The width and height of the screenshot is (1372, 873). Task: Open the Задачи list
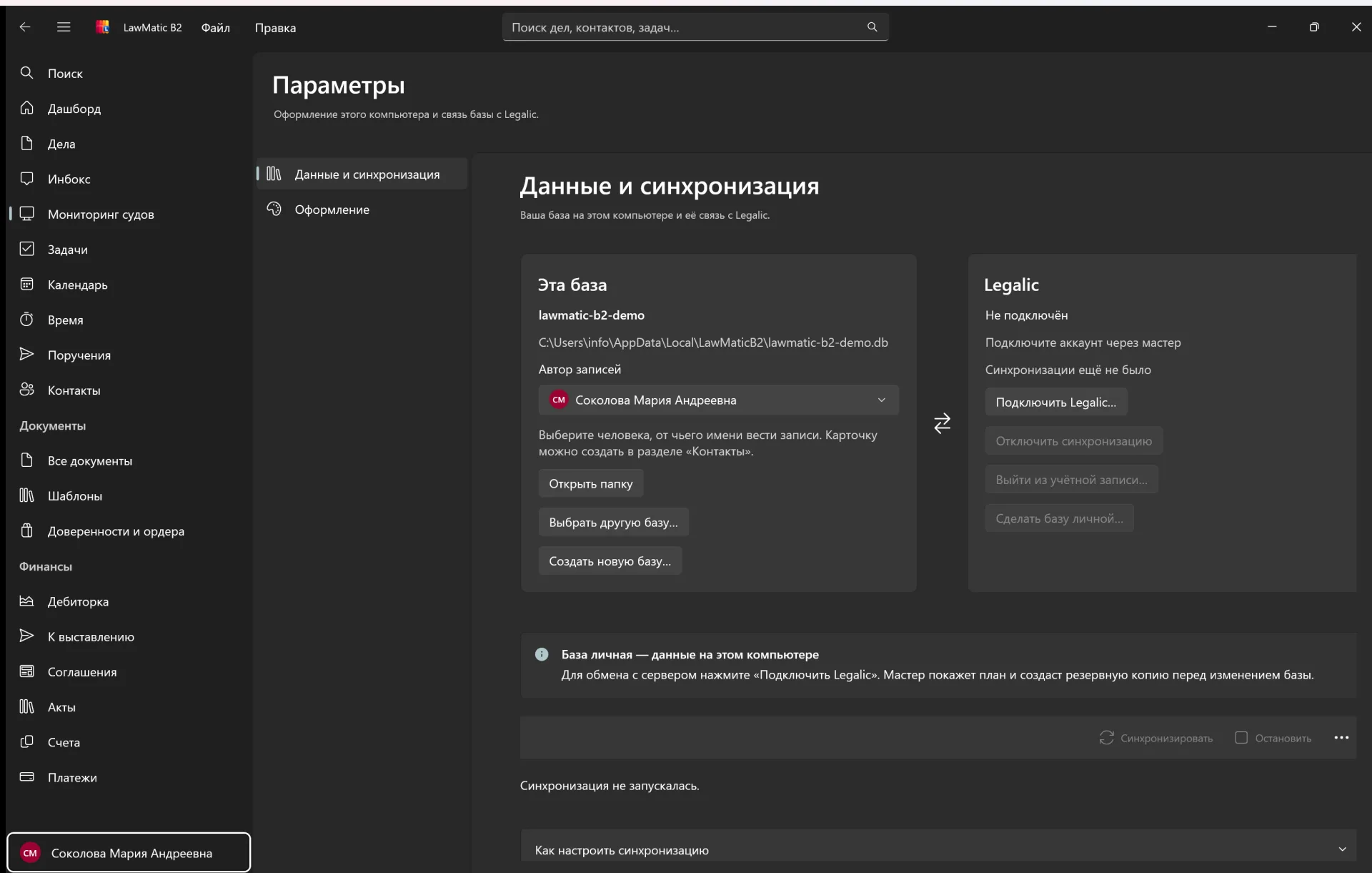click(129, 249)
